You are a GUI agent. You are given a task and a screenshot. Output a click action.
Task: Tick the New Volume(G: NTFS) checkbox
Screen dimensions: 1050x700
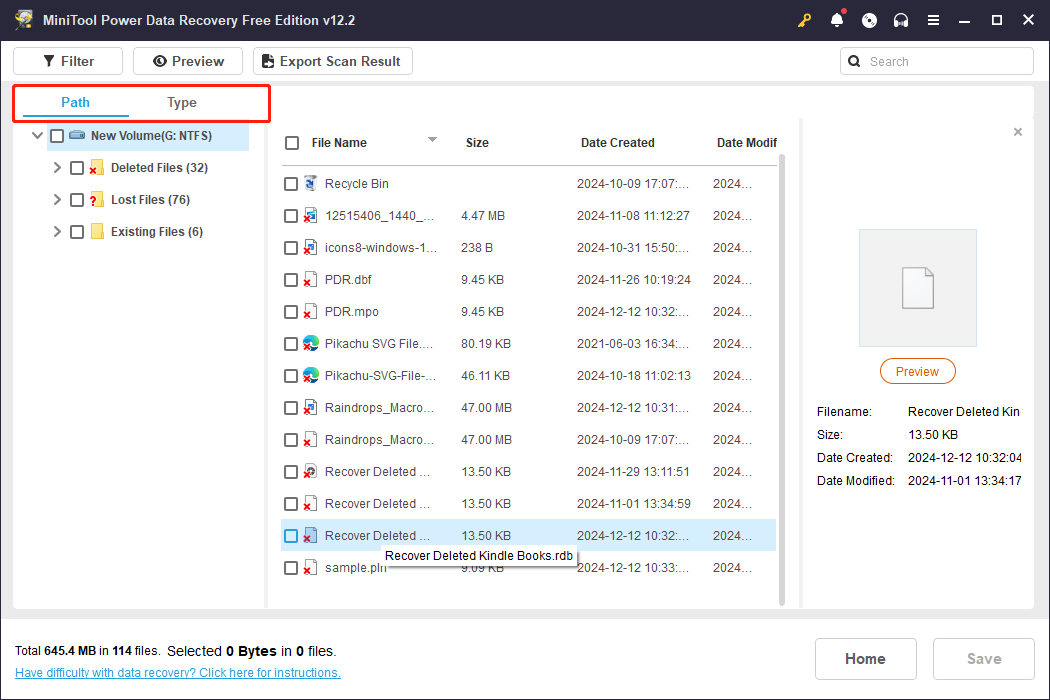coord(58,136)
